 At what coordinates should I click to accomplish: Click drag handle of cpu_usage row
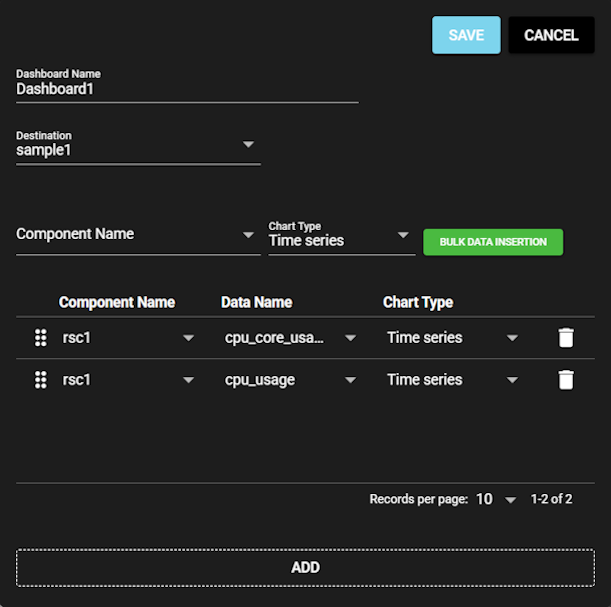coord(41,380)
